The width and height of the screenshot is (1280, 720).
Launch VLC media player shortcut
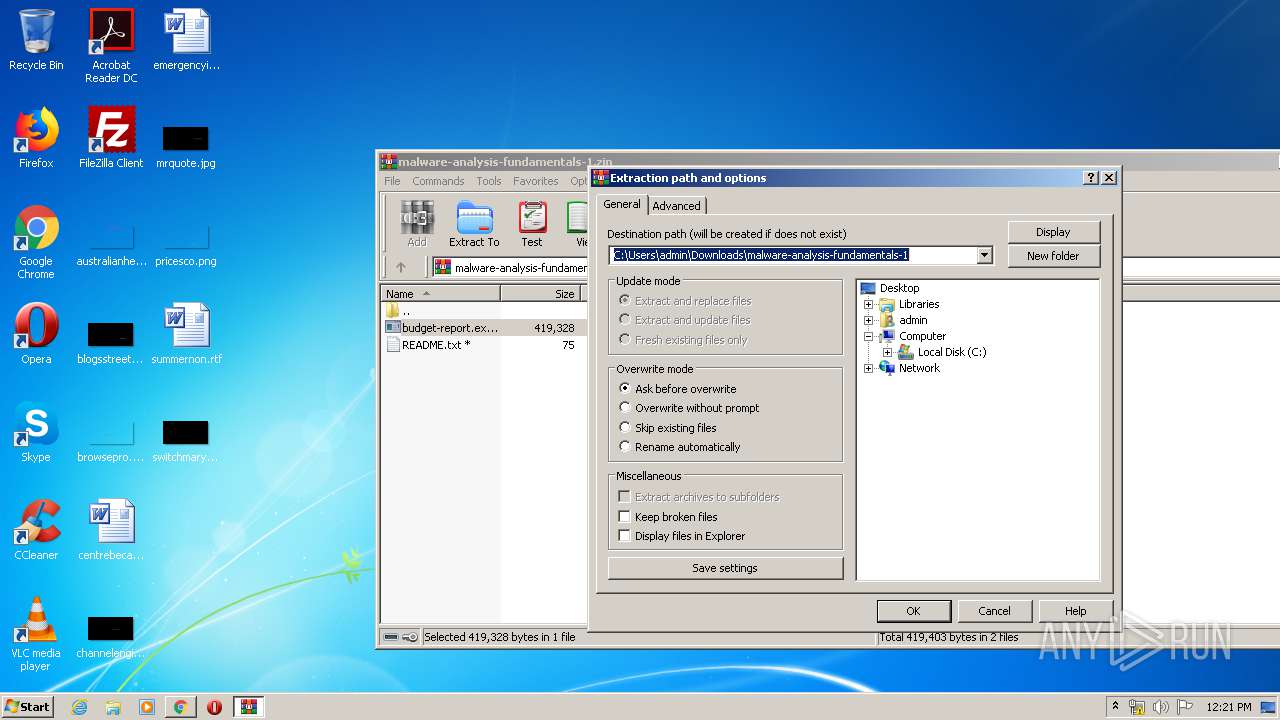36,634
